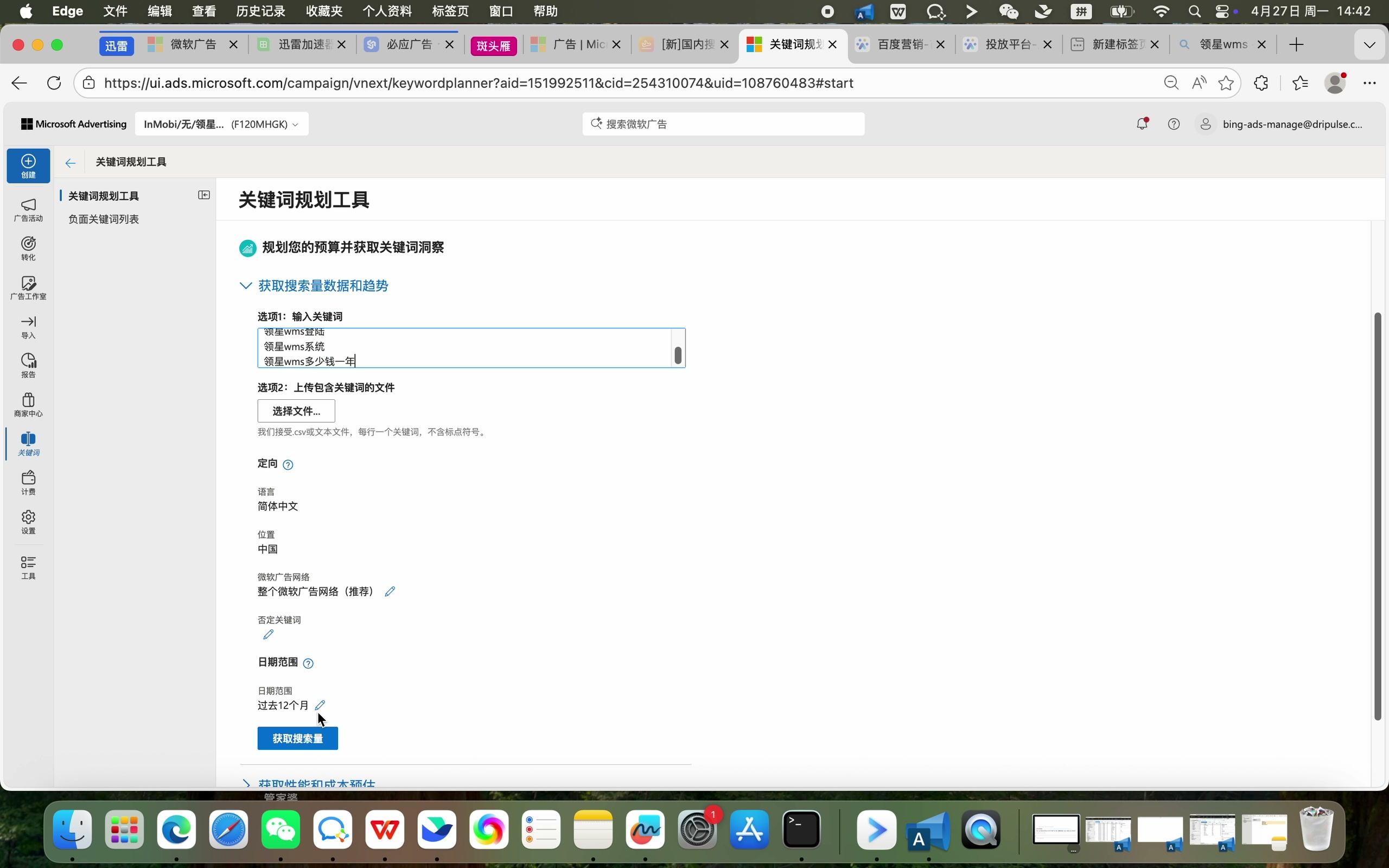Open 转化 conversions in sidebar
The height and width of the screenshot is (868, 1389).
(28, 248)
